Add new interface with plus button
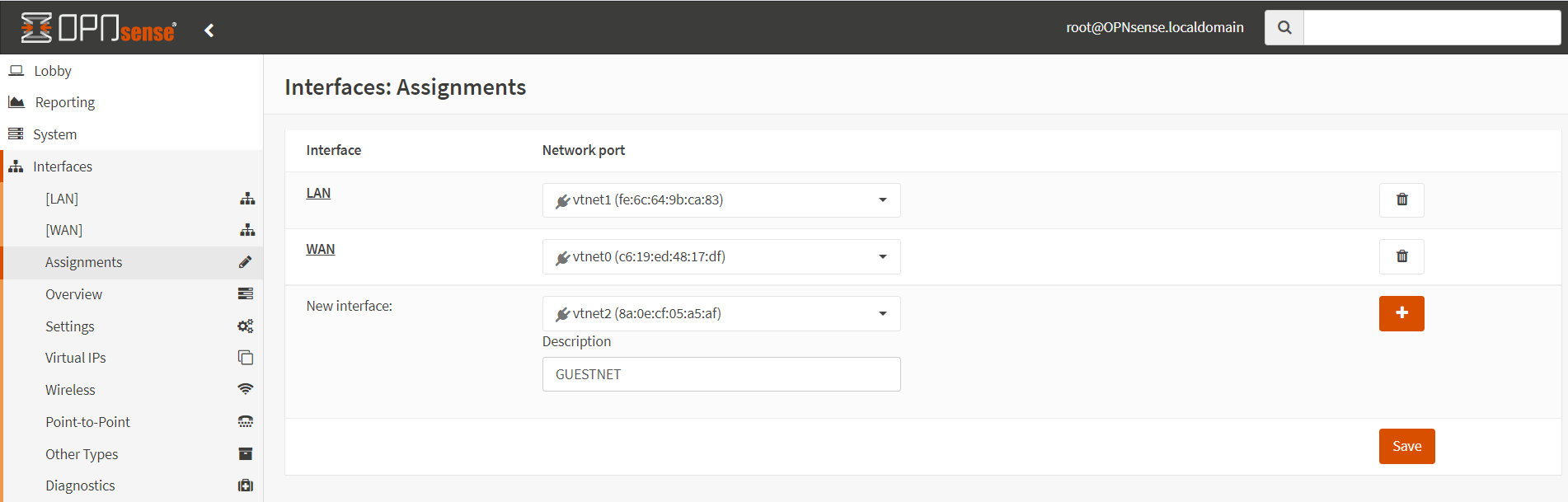Image resolution: width=1568 pixels, height=502 pixels. click(1401, 313)
